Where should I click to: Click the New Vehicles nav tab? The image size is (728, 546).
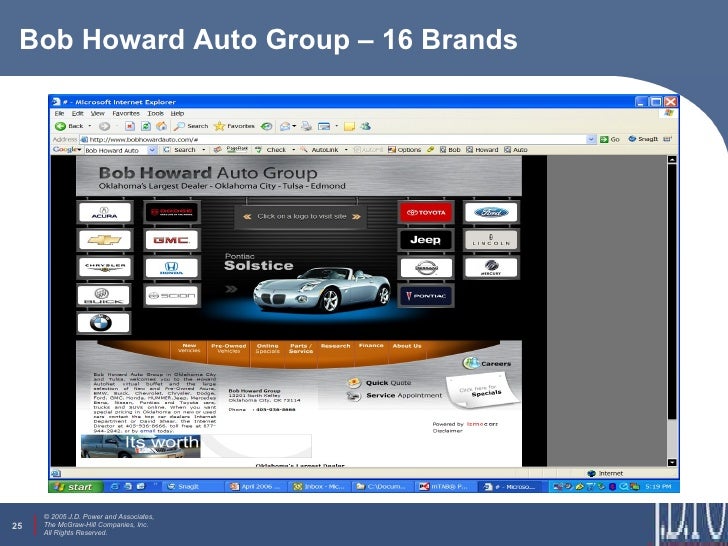(x=189, y=348)
